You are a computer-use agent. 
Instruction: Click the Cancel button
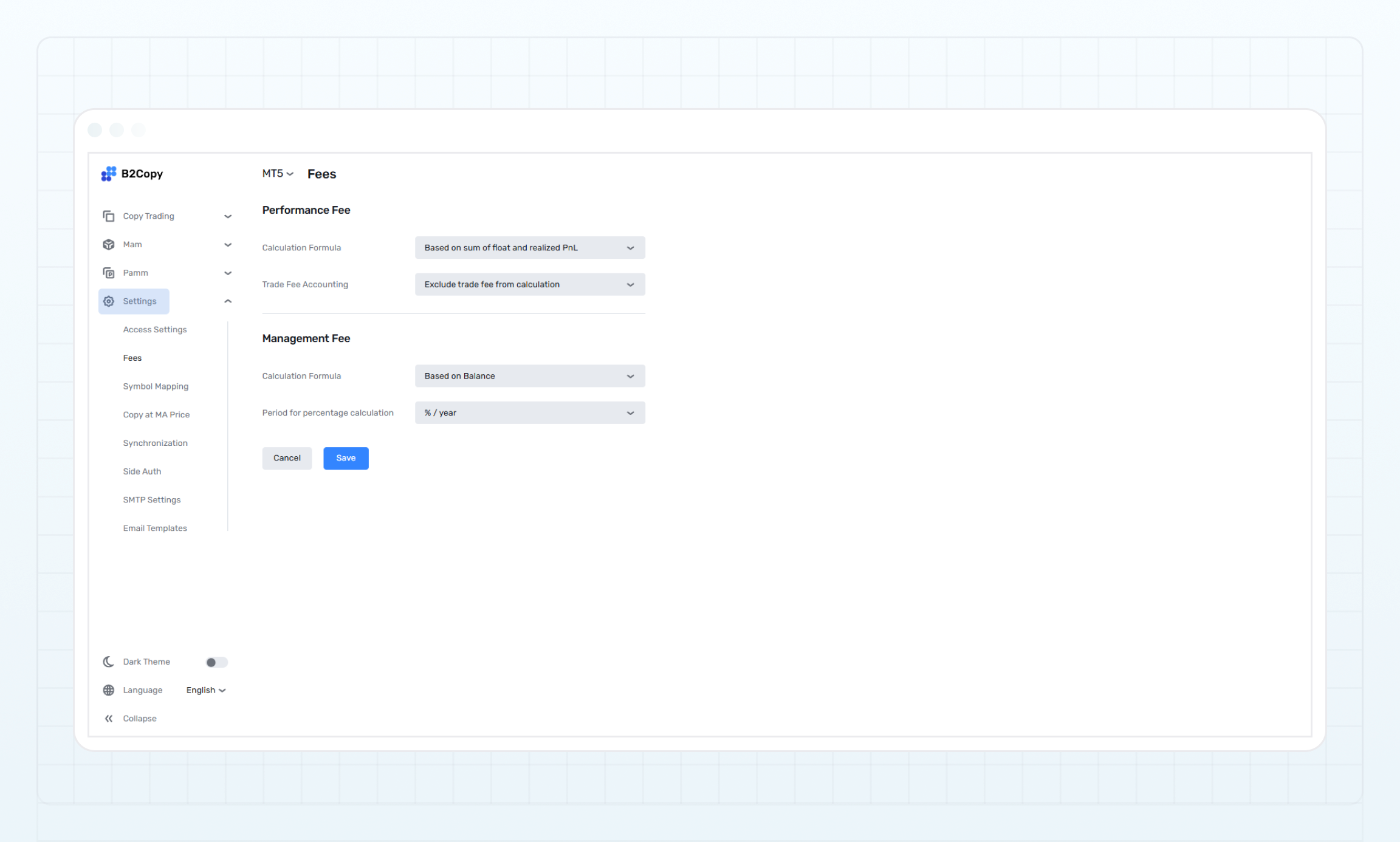pos(287,458)
